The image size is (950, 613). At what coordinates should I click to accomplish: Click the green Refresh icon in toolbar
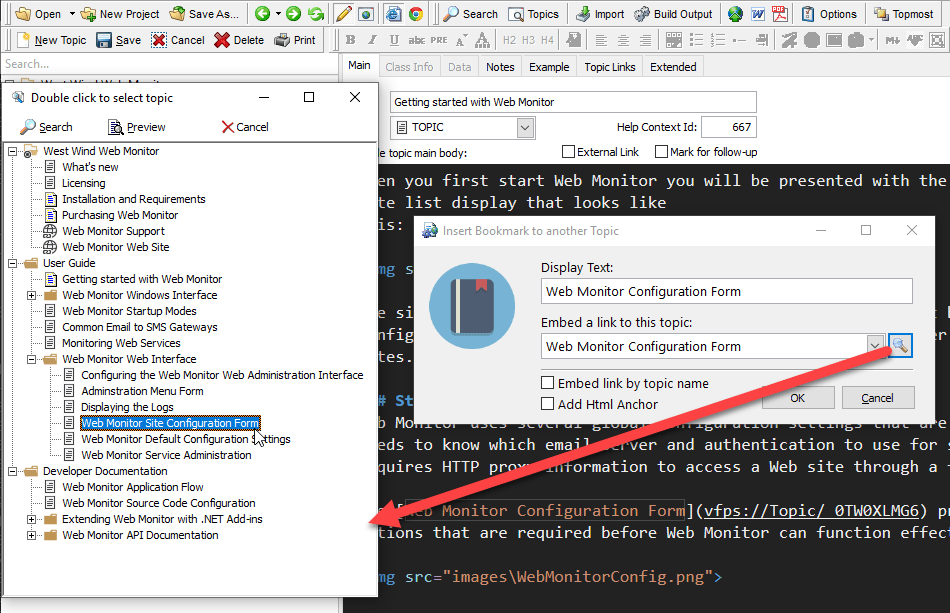(x=316, y=13)
